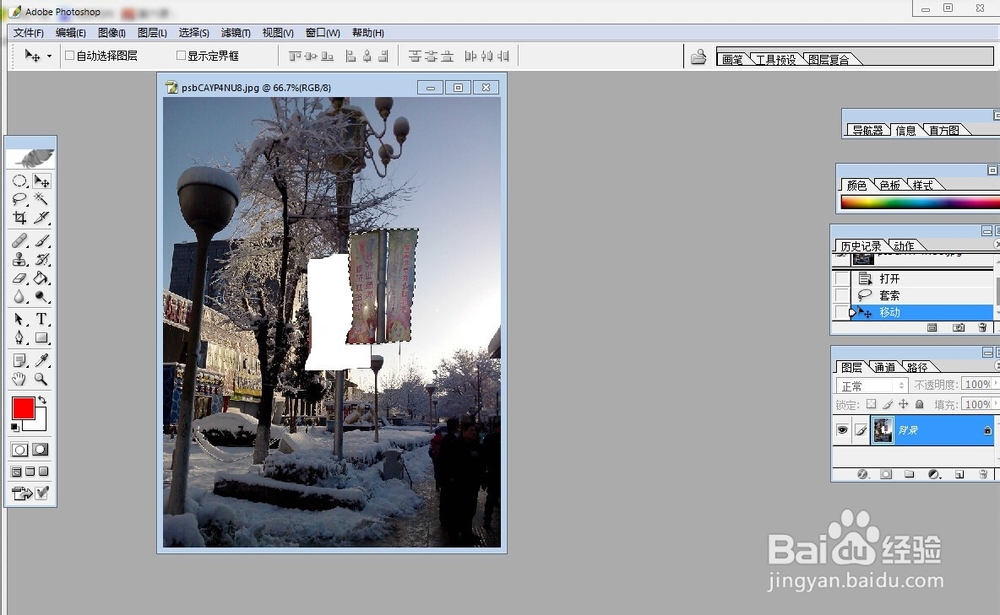
Task: Switch to Quick Mask mode
Action: pos(40,450)
